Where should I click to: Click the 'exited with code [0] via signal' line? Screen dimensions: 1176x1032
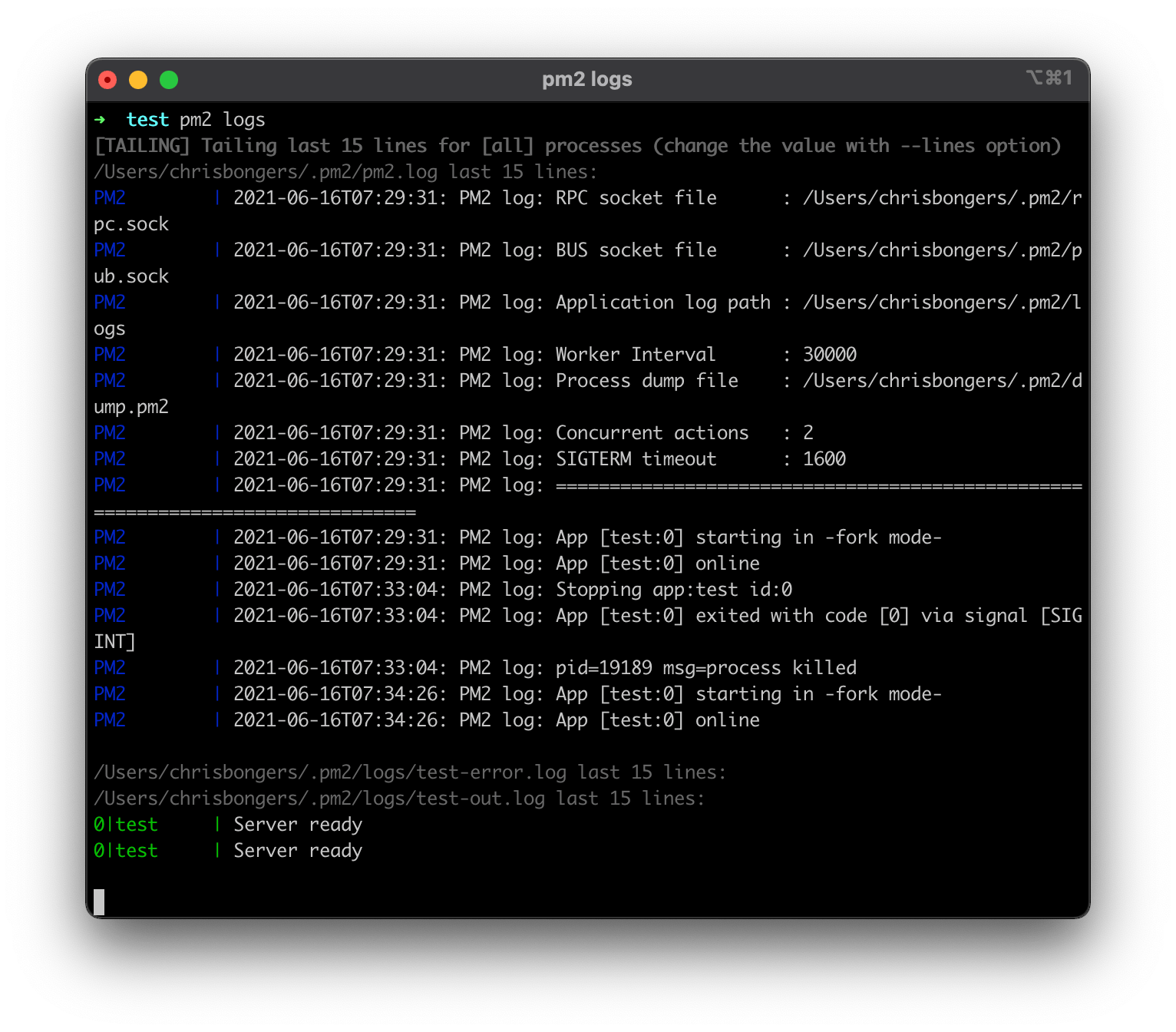point(588,616)
